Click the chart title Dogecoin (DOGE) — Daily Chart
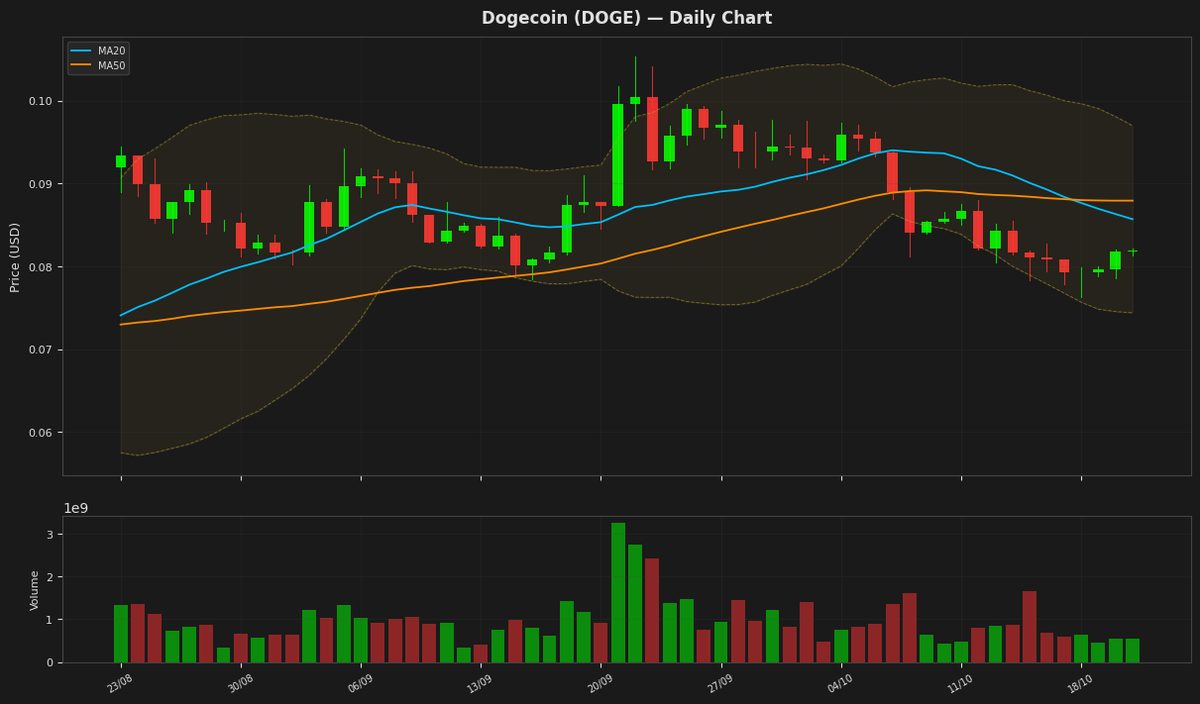1200x704 pixels. [627, 18]
